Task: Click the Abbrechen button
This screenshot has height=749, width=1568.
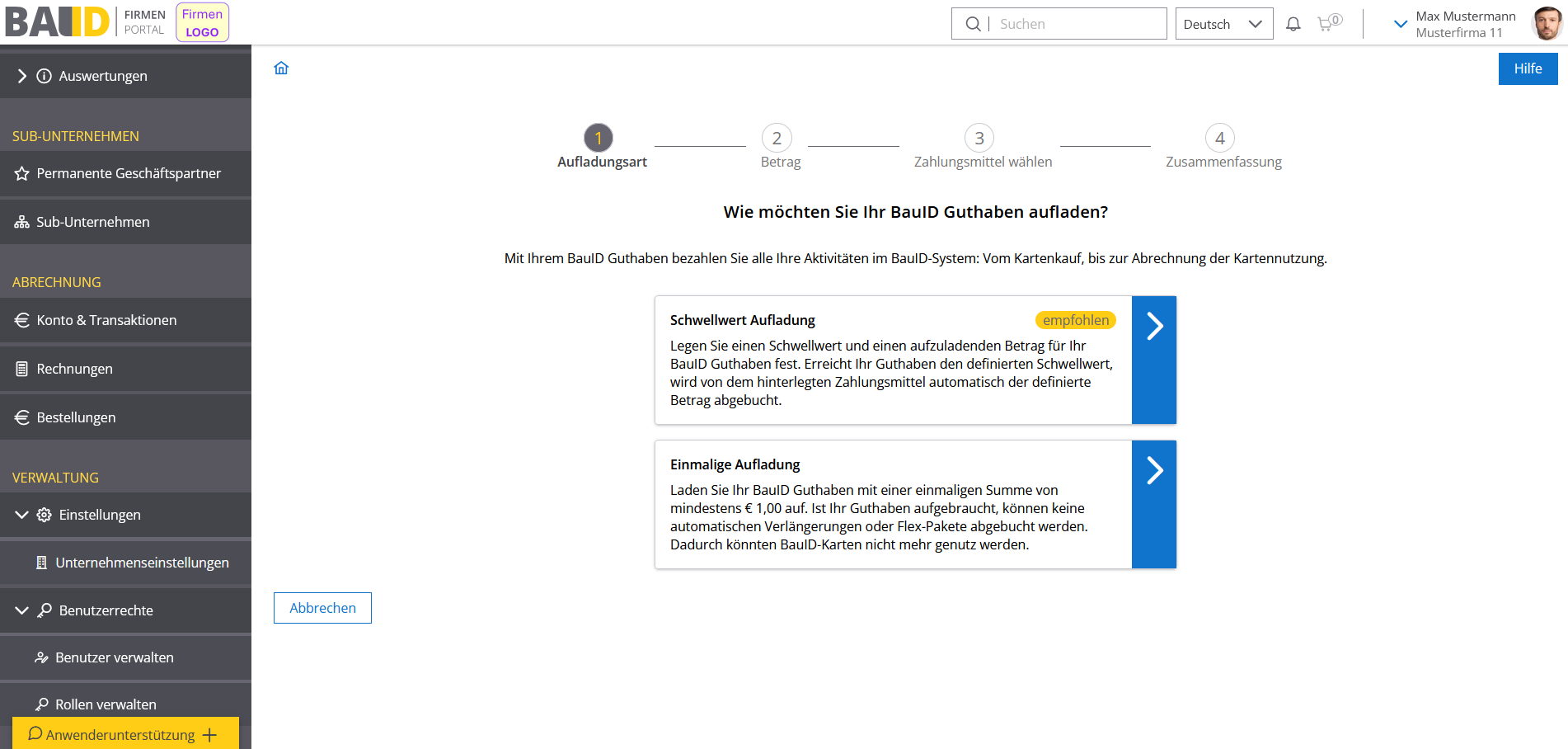Action: [x=322, y=608]
